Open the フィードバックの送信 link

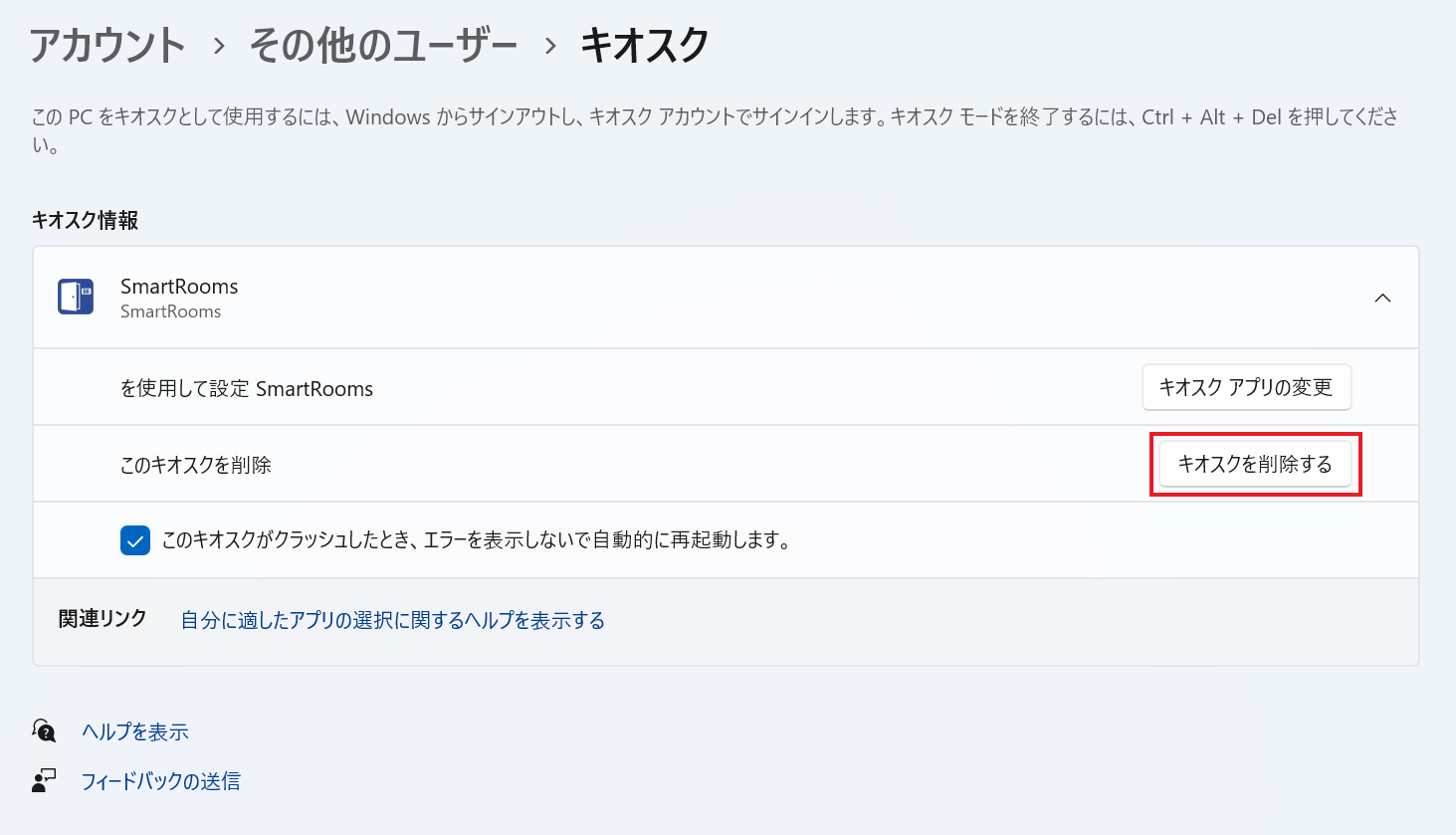160,781
